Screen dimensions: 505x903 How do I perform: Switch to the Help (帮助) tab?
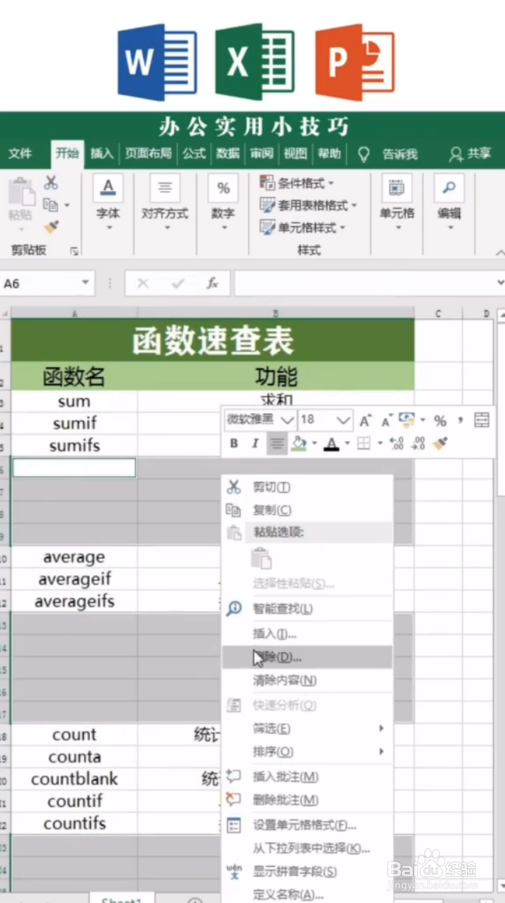click(x=329, y=154)
